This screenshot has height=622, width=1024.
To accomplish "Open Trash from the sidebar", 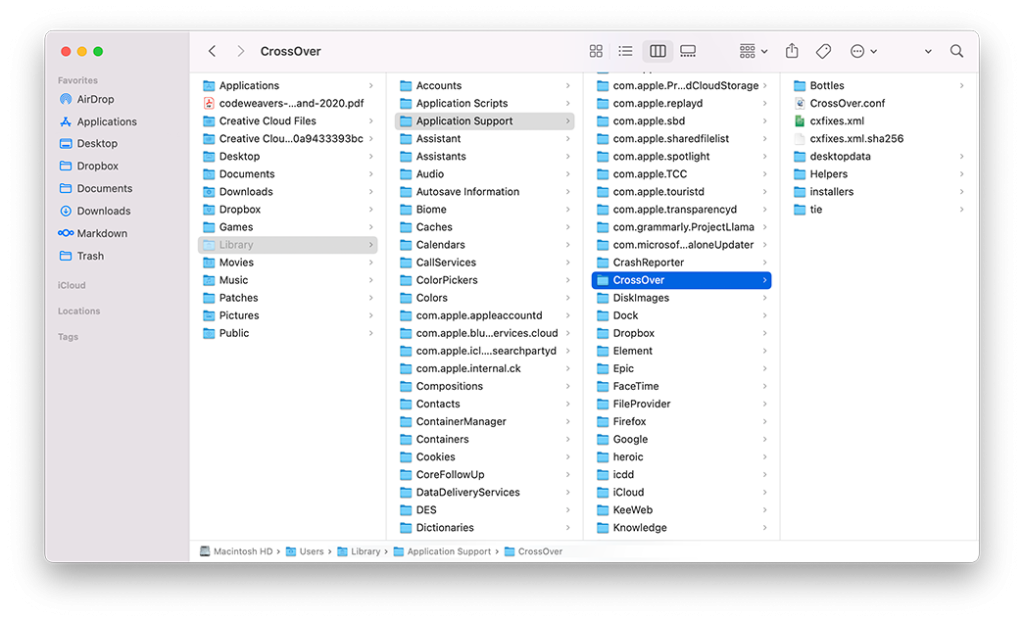I will (90, 256).
